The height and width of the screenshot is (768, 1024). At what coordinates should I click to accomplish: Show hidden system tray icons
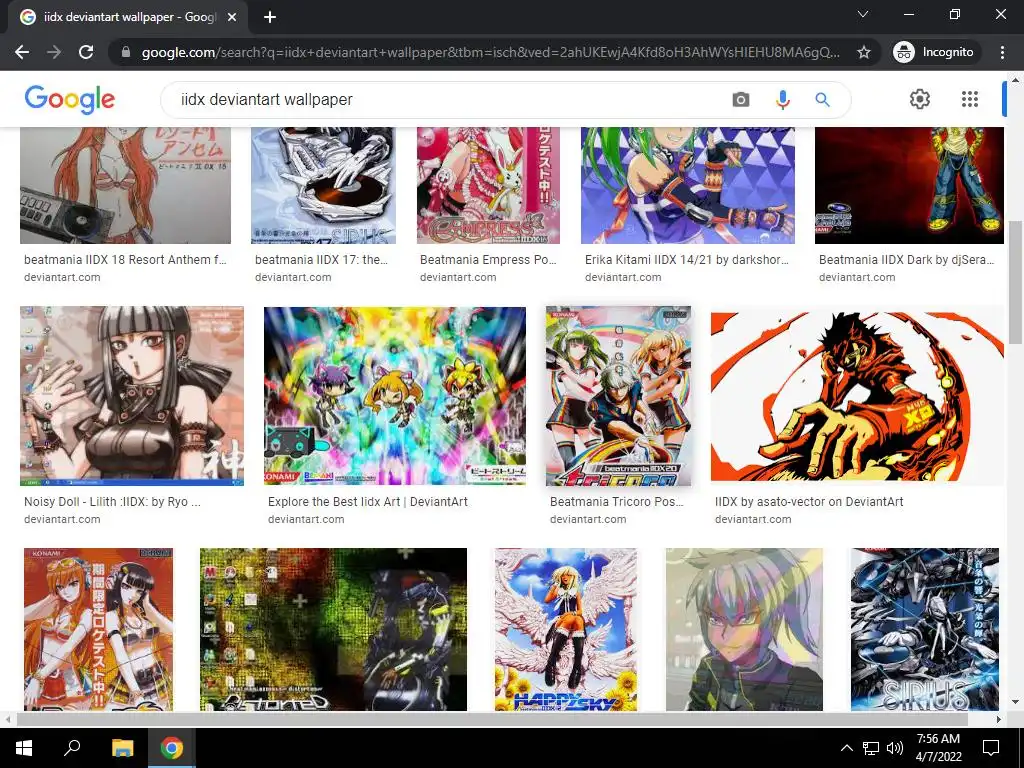[x=846, y=748]
